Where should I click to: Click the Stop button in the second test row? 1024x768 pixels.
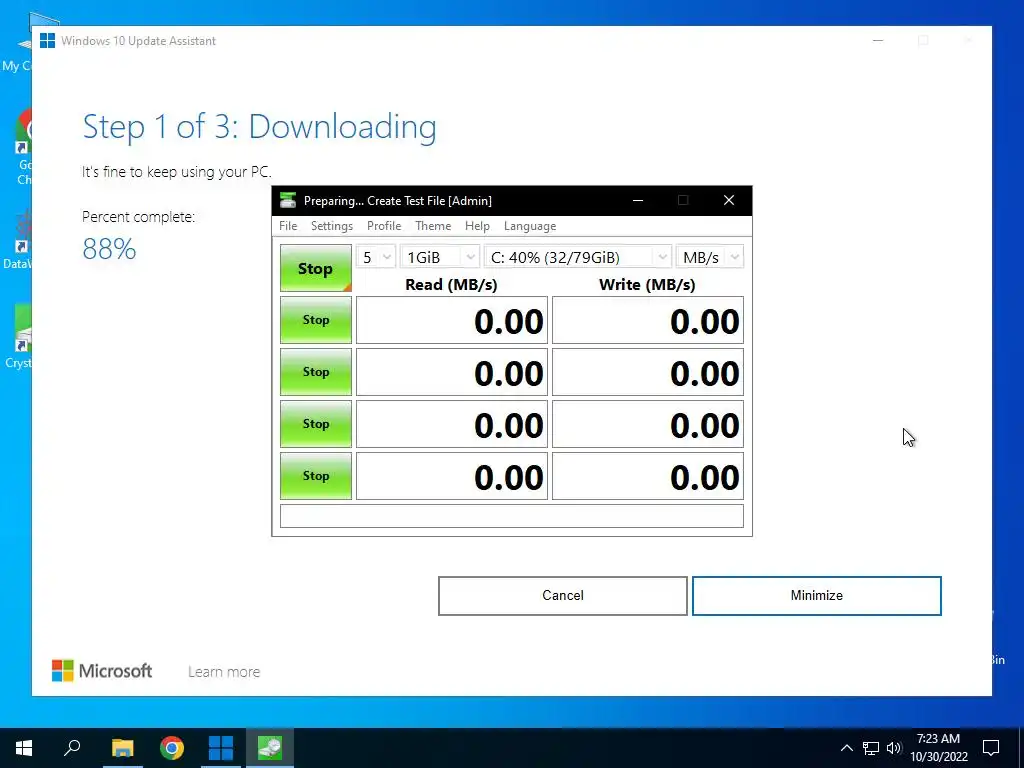(x=315, y=372)
